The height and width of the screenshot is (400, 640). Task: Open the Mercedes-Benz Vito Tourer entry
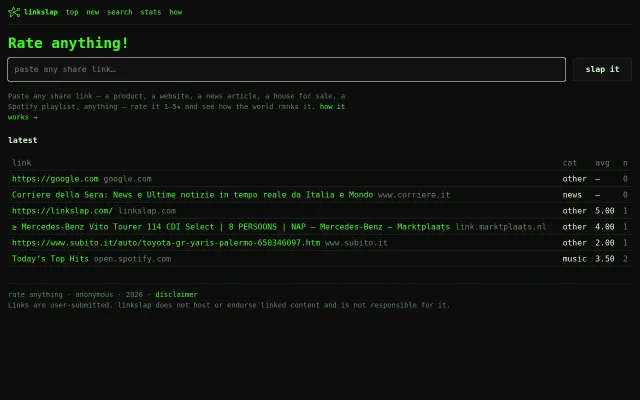[231, 227]
